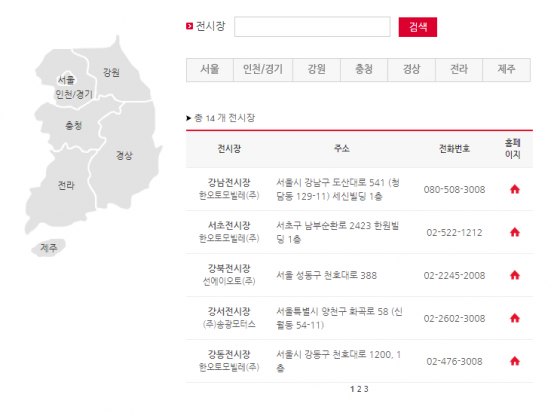Switch to the 경상 tab
560x416 pixels.
coord(411,70)
